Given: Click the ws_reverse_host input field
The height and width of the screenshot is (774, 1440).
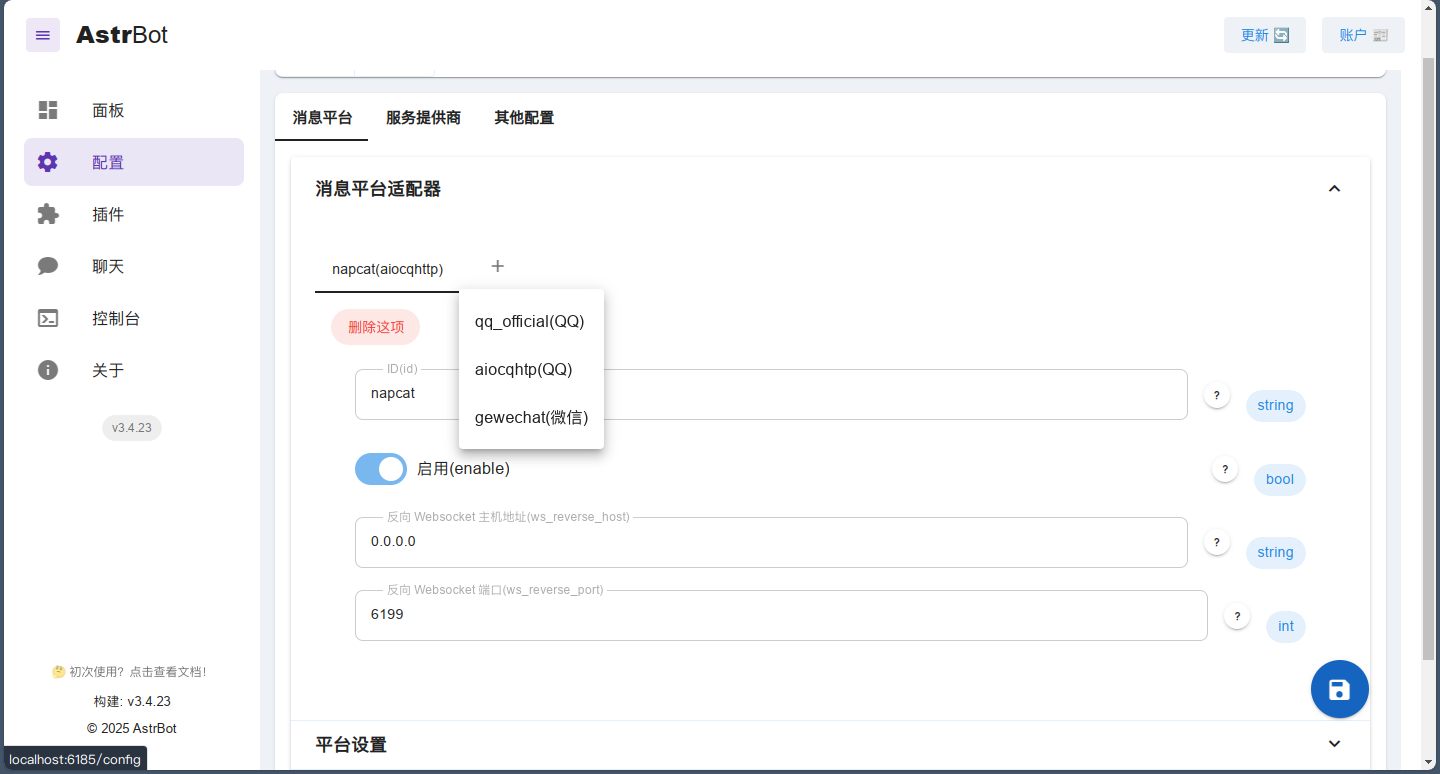Looking at the screenshot, I should (x=770, y=542).
